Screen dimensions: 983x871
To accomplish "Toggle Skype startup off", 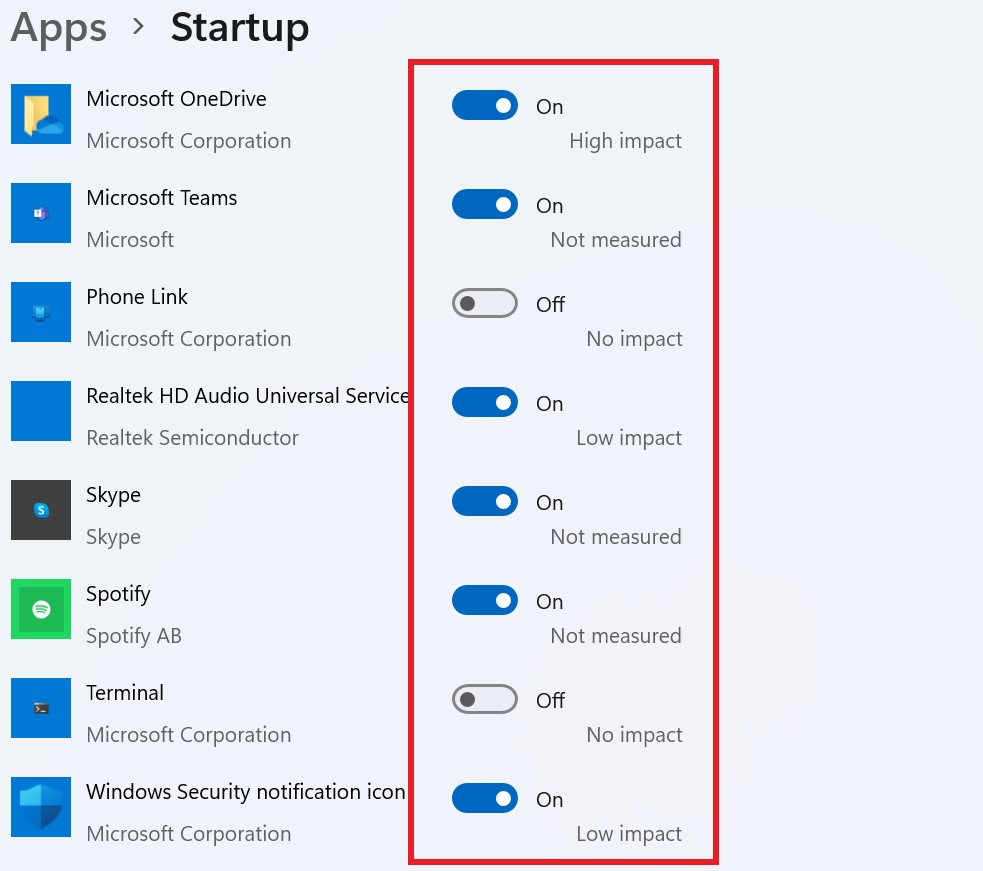I will 485,501.
